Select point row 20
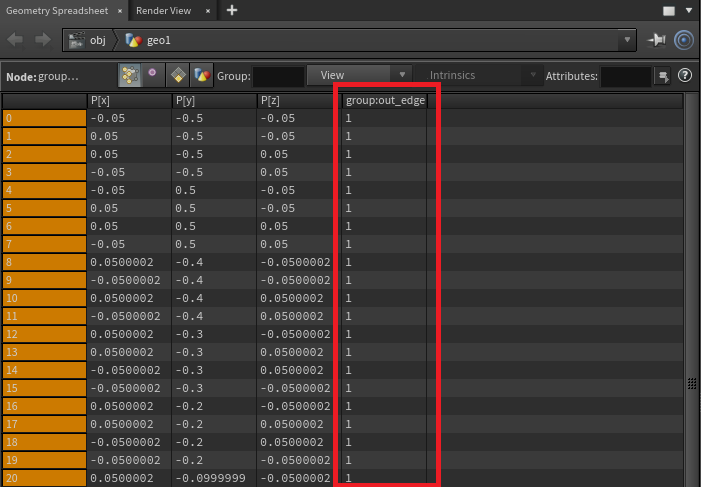The image size is (701, 487). (x=44, y=479)
